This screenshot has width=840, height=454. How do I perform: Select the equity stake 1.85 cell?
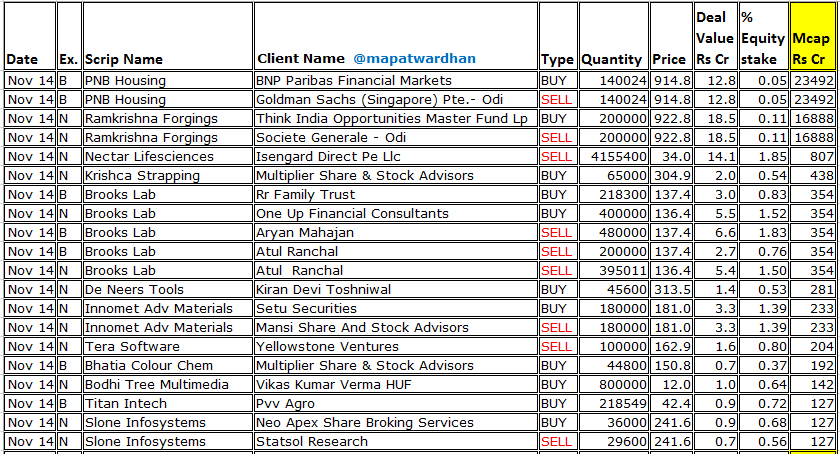click(763, 157)
